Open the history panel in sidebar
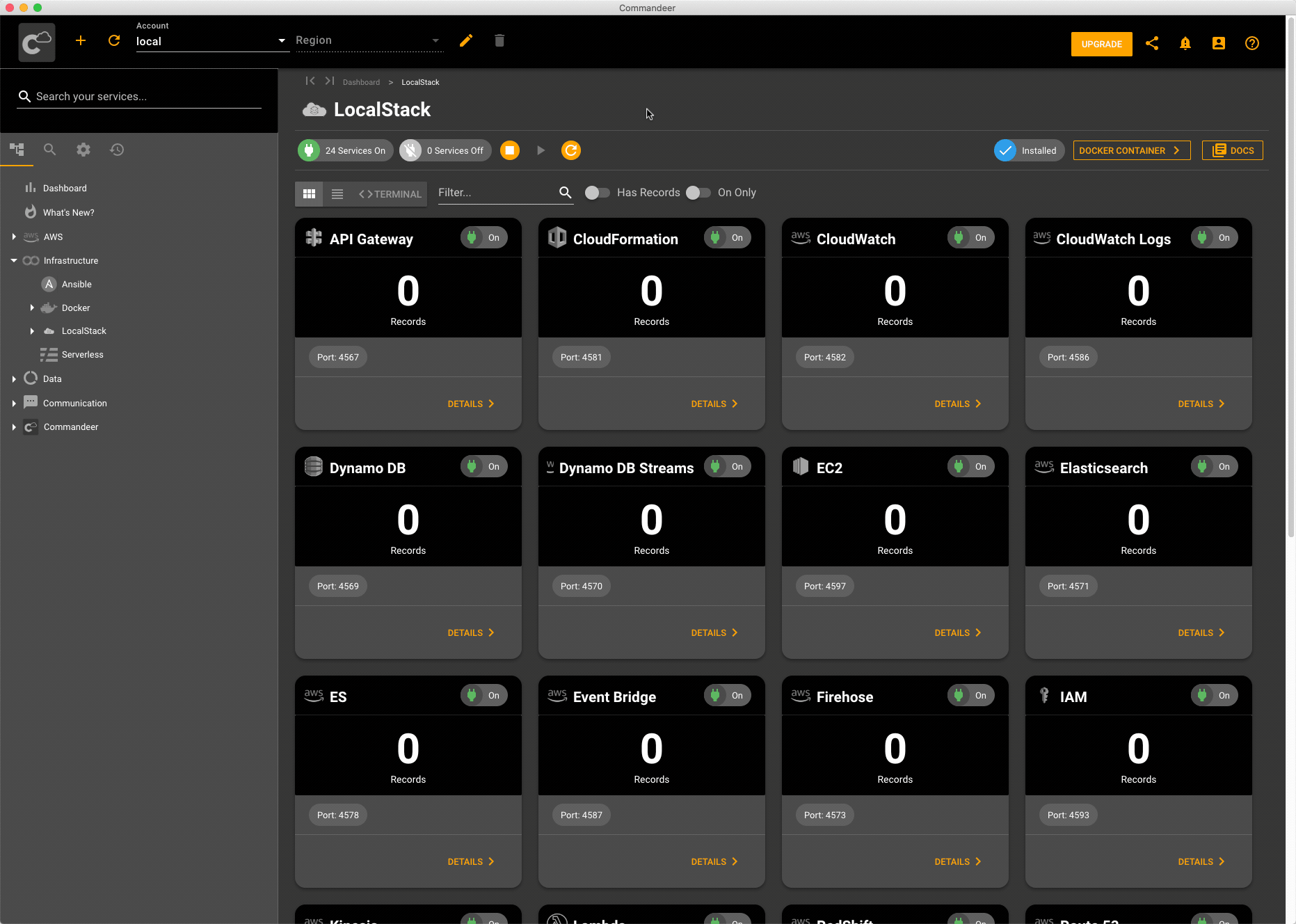The height and width of the screenshot is (924, 1296). [x=116, y=150]
